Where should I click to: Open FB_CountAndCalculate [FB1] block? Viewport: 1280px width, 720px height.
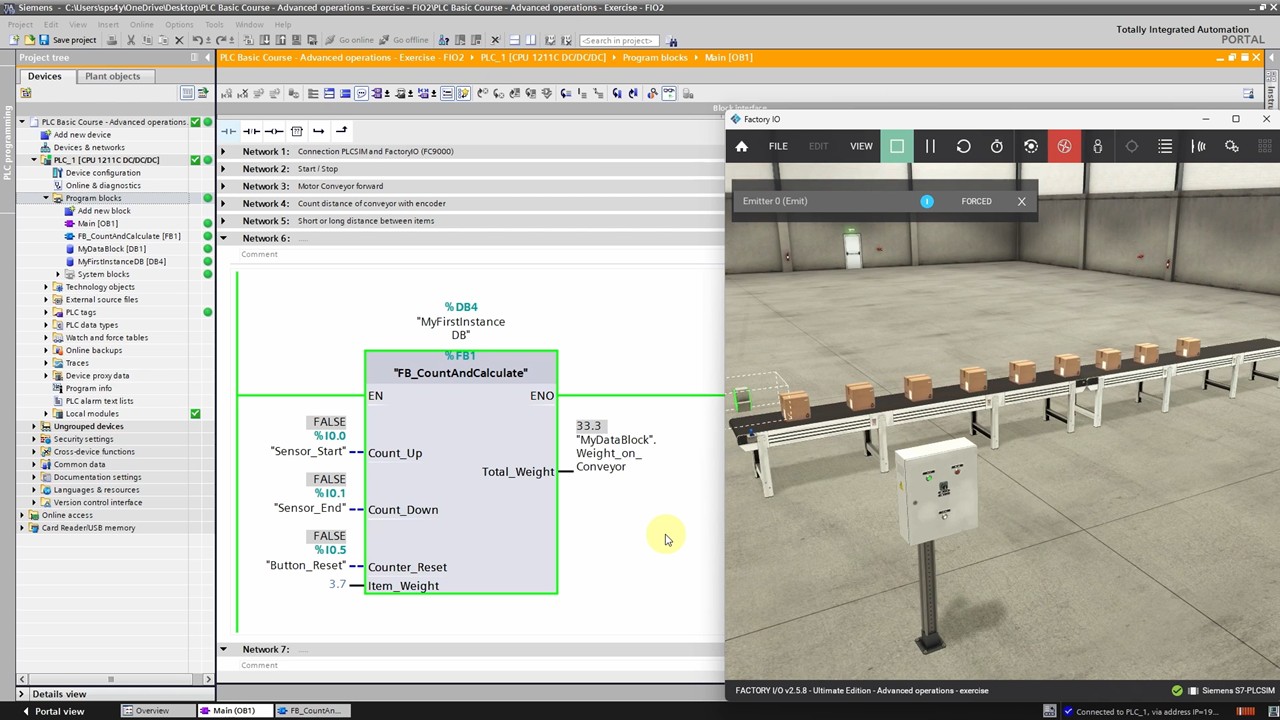(x=129, y=236)
